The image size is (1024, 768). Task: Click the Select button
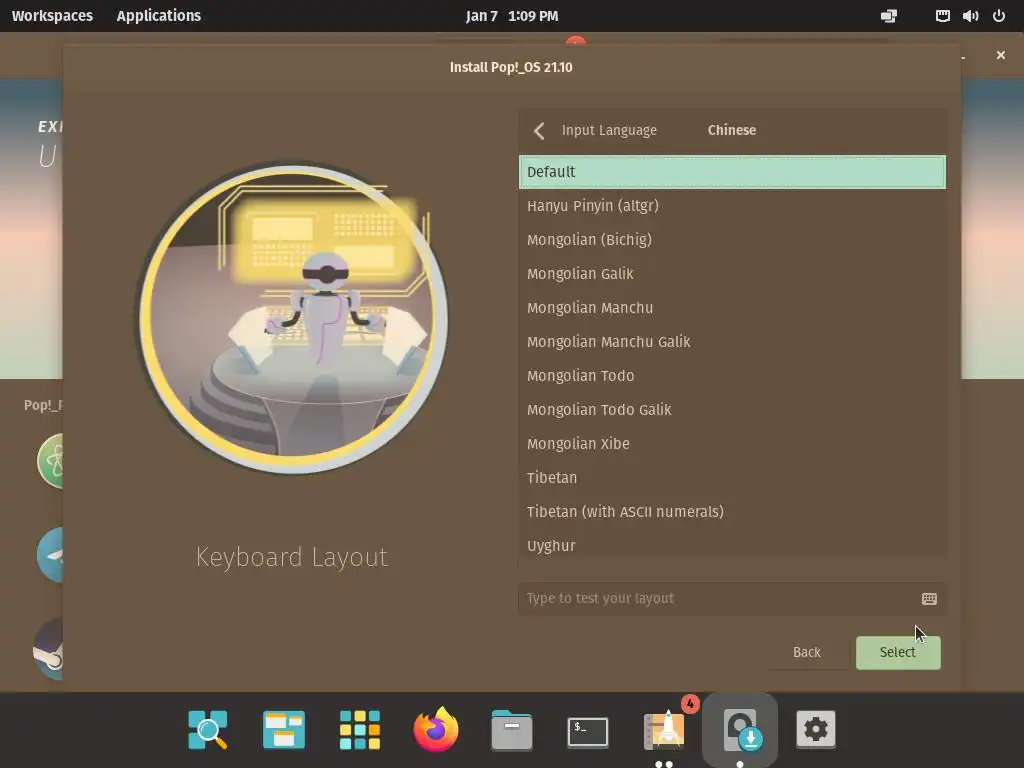(898, 652)
